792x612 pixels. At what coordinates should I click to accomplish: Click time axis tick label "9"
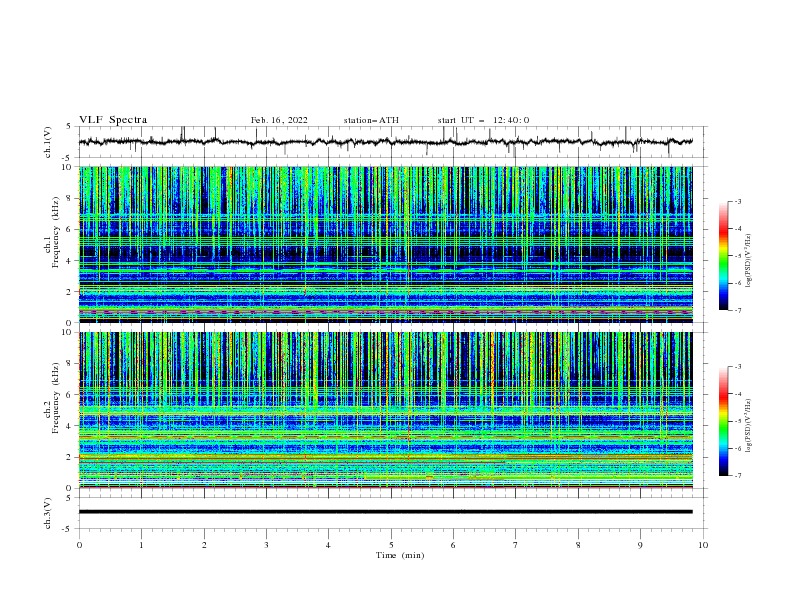pos(640,545)
